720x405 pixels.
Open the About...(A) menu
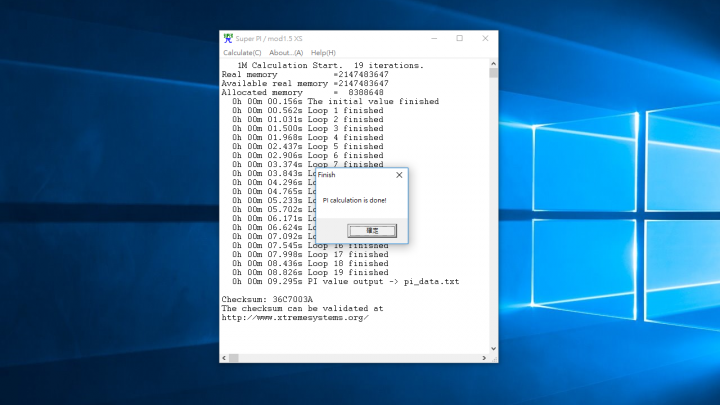pos(286,53)
